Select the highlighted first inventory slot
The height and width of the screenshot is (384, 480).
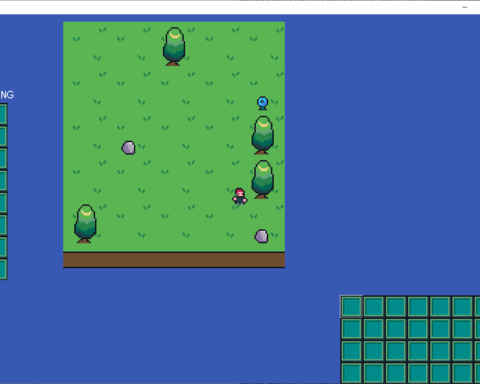351,306
